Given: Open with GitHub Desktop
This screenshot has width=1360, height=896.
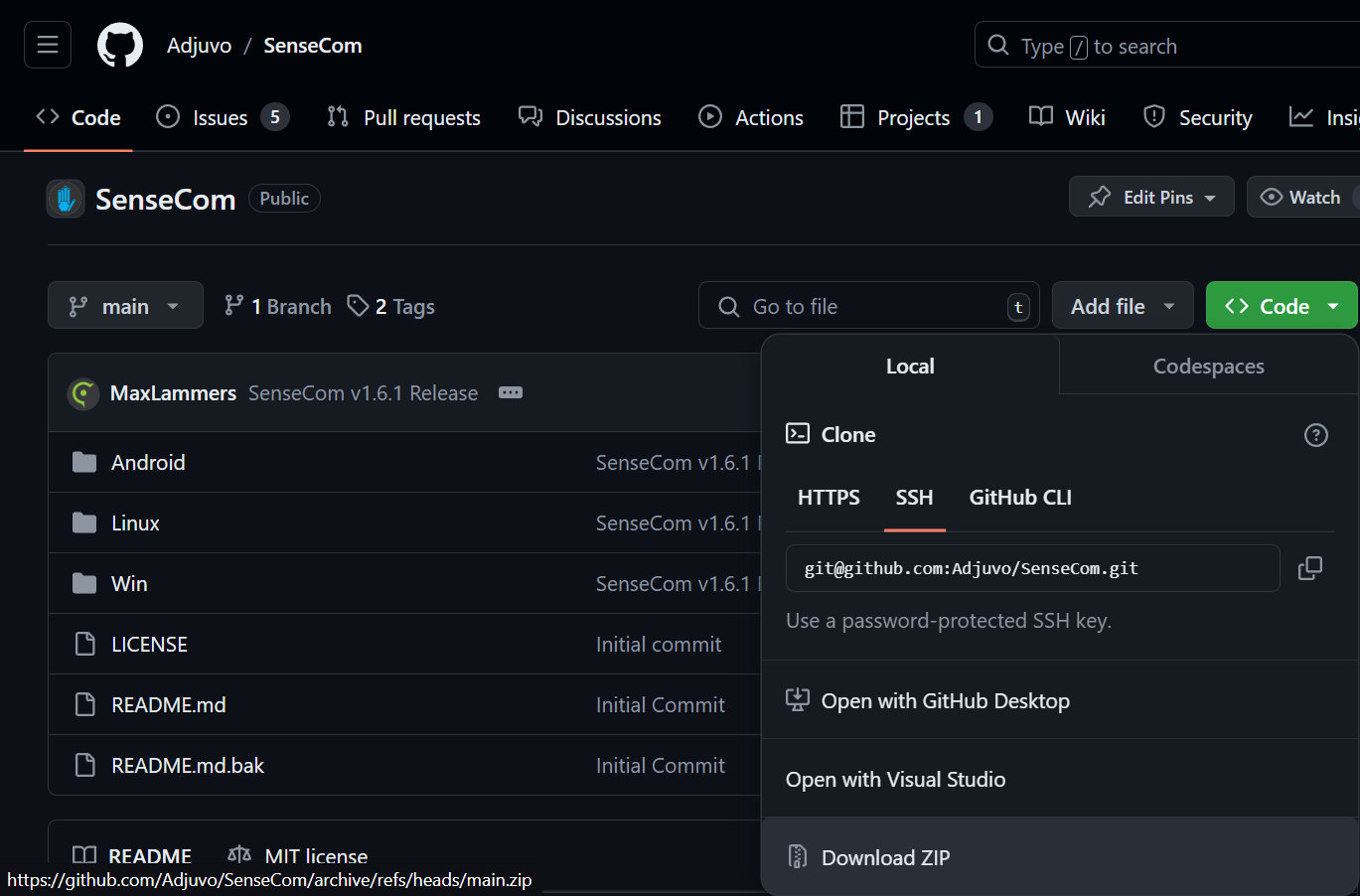Looking at the screenshot, I should pyautogui.click(x=944, y=700).
